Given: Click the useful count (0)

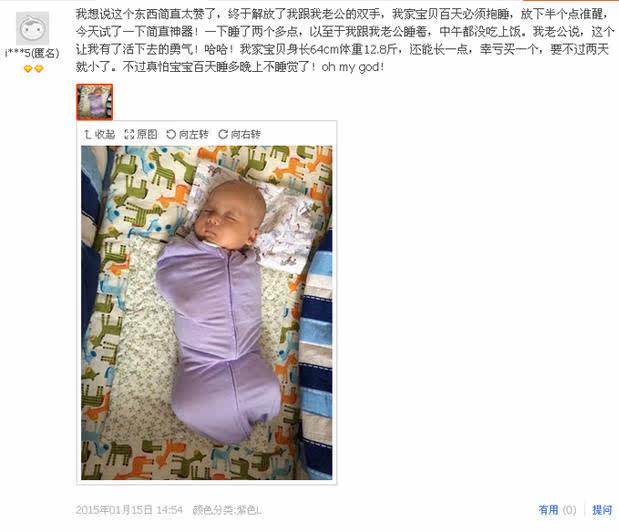Looking at the screenshot, I should pyautogui.click(x=569, y=510).
